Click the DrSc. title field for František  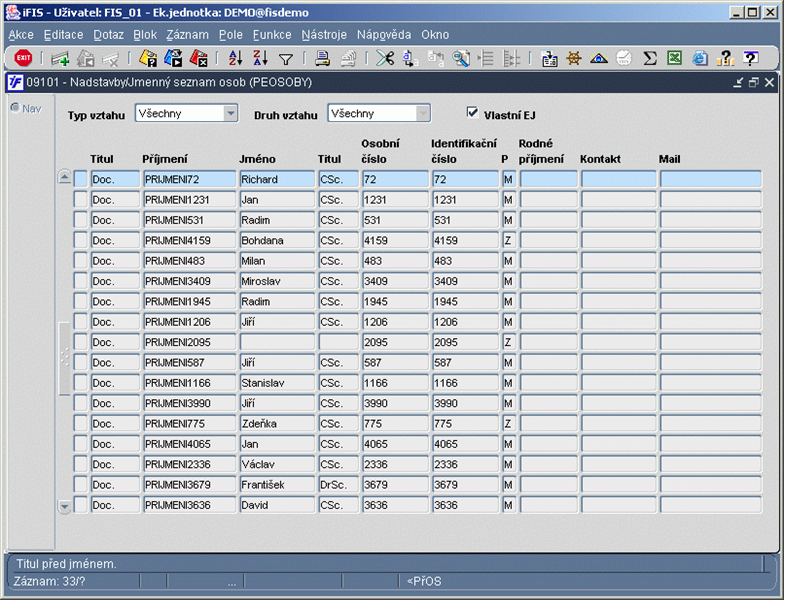(x=338, y=485)
